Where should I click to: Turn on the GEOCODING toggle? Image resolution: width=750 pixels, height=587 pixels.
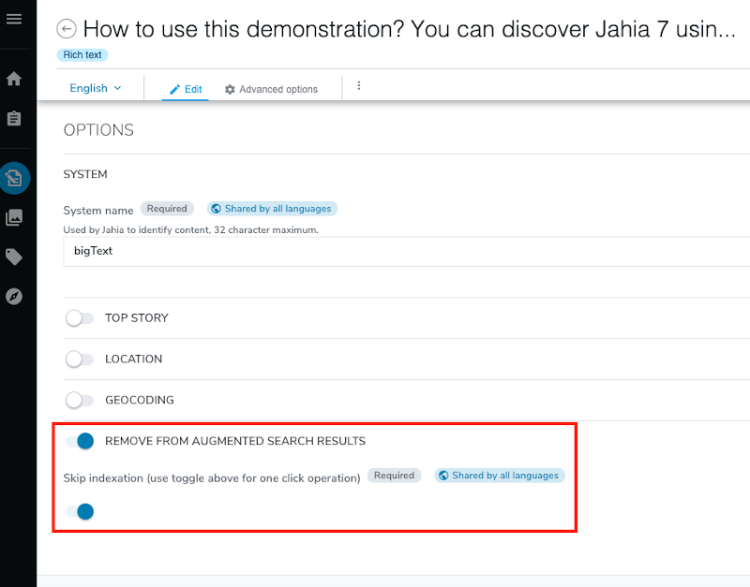click(x=79, y=400)
